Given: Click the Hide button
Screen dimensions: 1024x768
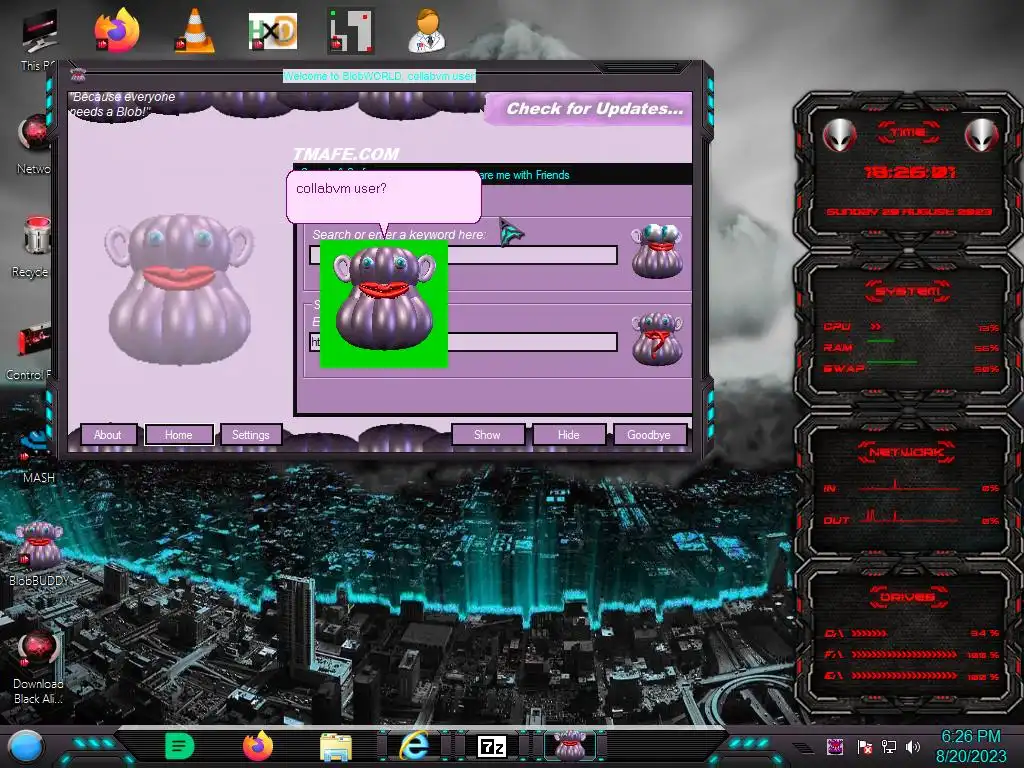Looking at the screenshot, I should coord(569,435).
